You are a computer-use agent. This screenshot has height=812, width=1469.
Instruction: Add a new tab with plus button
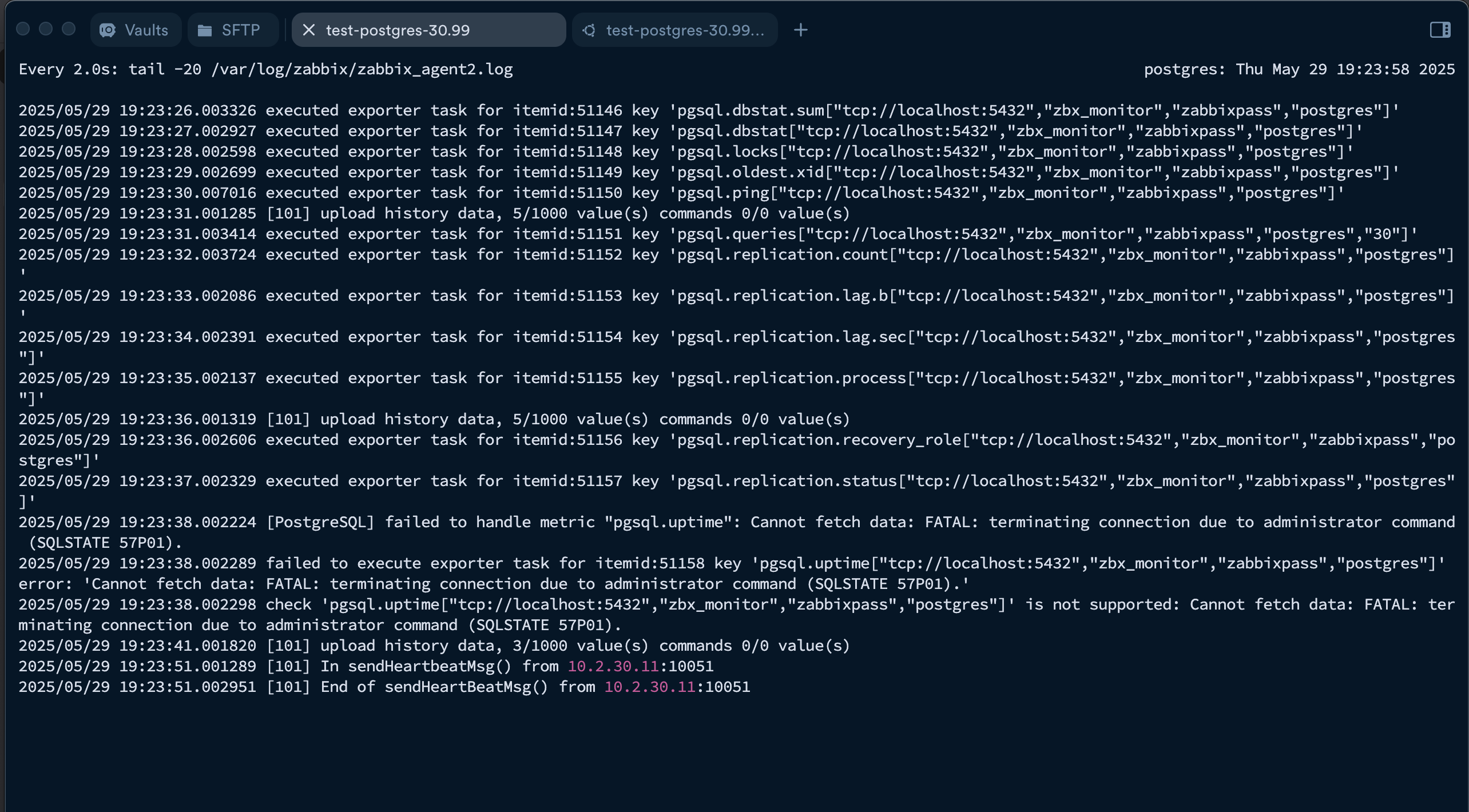pos(801,30)
